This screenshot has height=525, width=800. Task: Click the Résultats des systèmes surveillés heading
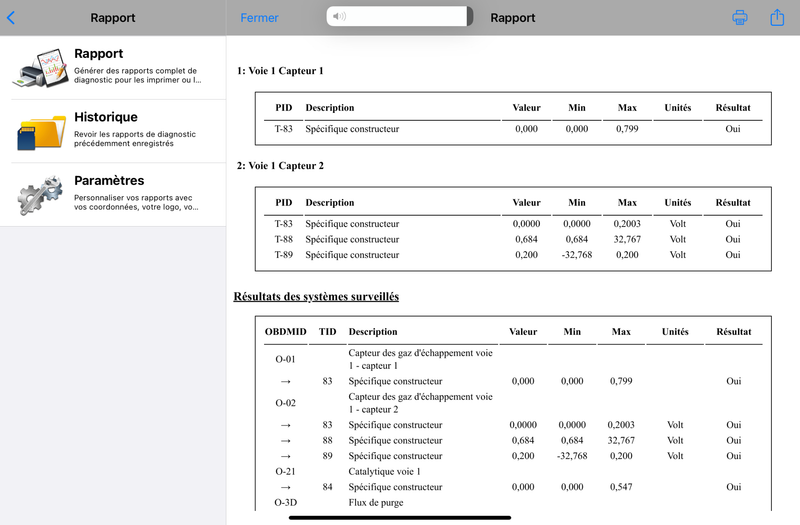[316, 296]
